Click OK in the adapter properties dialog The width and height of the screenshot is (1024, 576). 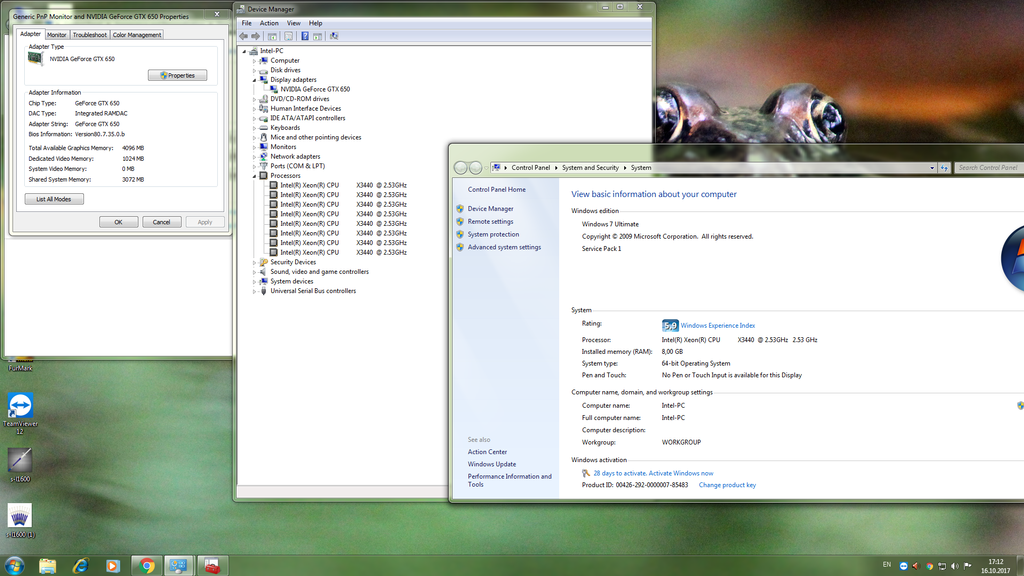pyautogui.click(x=118, y=222)
